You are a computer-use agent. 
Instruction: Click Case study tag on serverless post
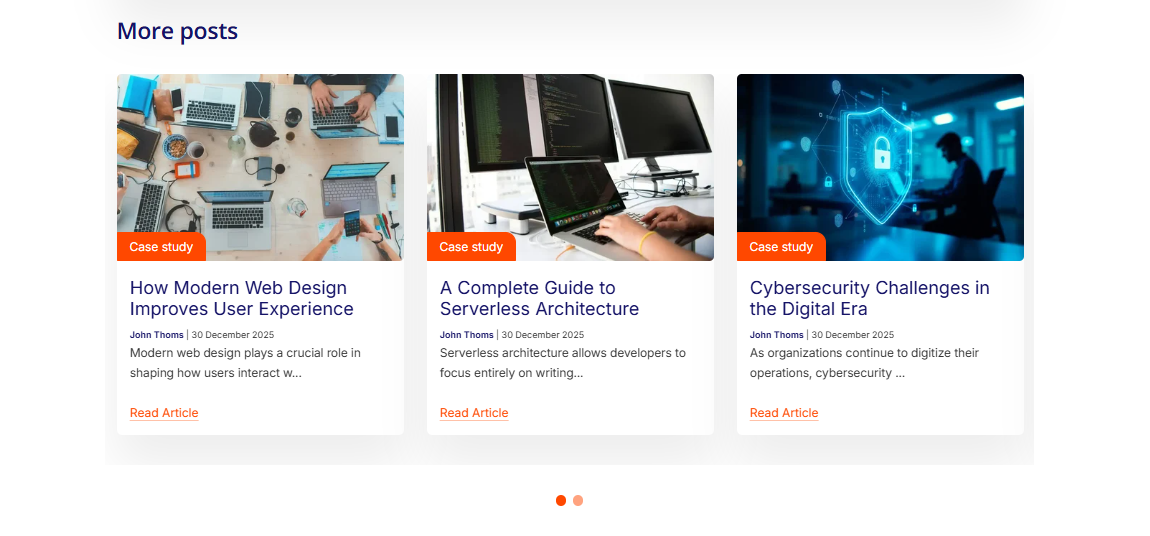tap(471, 247)
